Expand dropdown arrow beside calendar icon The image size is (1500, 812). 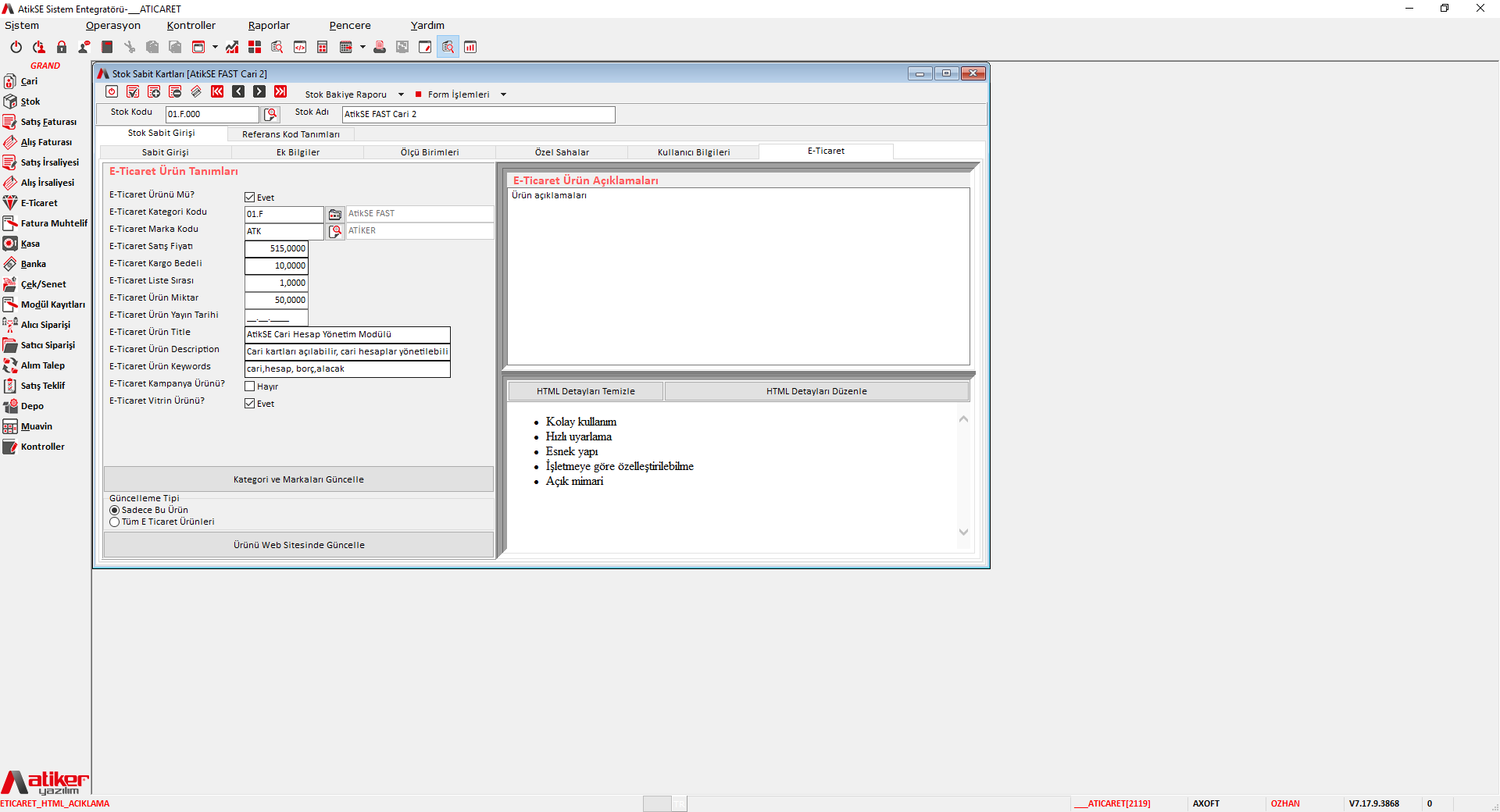362,47
